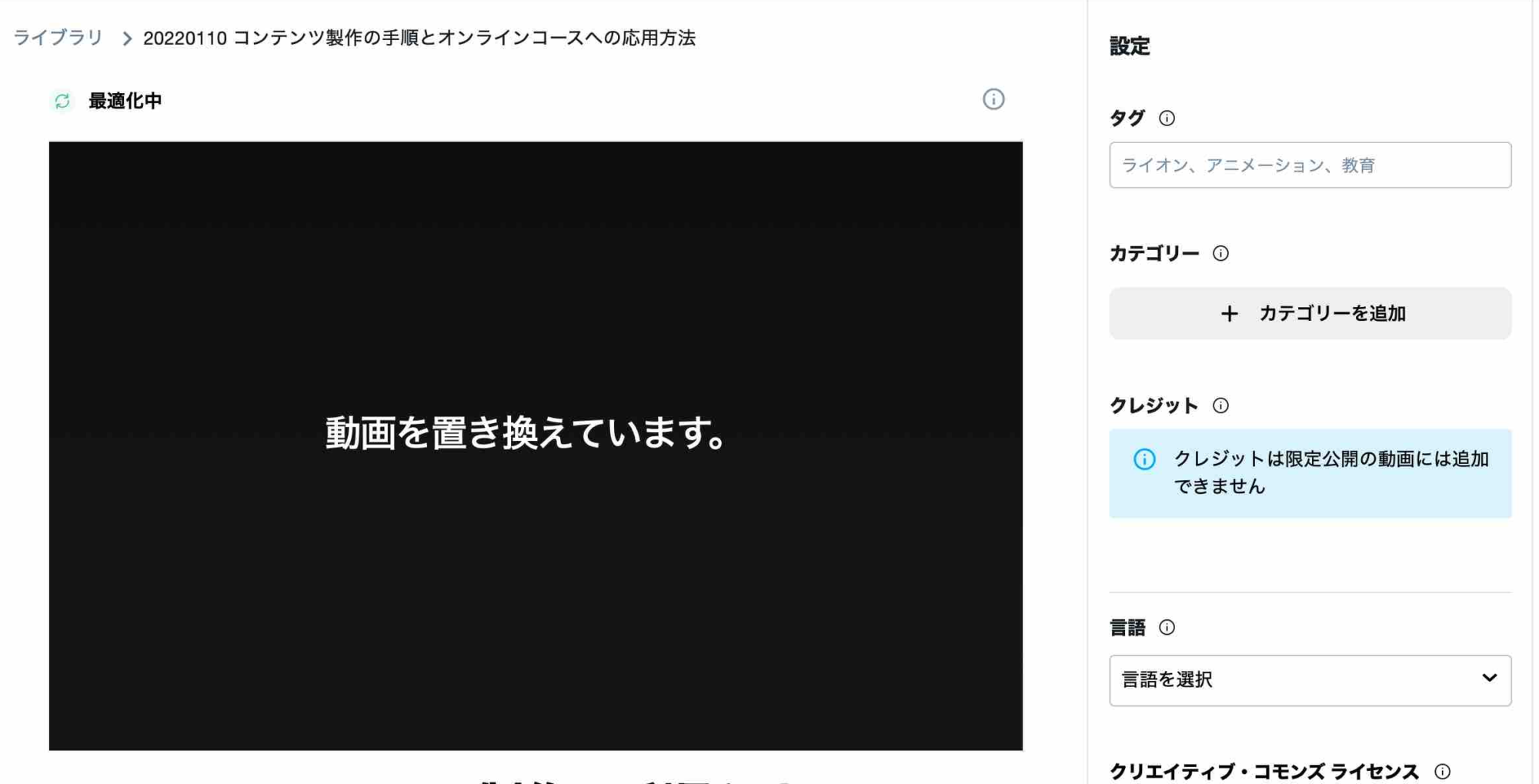Click the クレジットは限定公開 notice text
The width and height of the screenshot is (1539, 784).
coord(1330,472)
